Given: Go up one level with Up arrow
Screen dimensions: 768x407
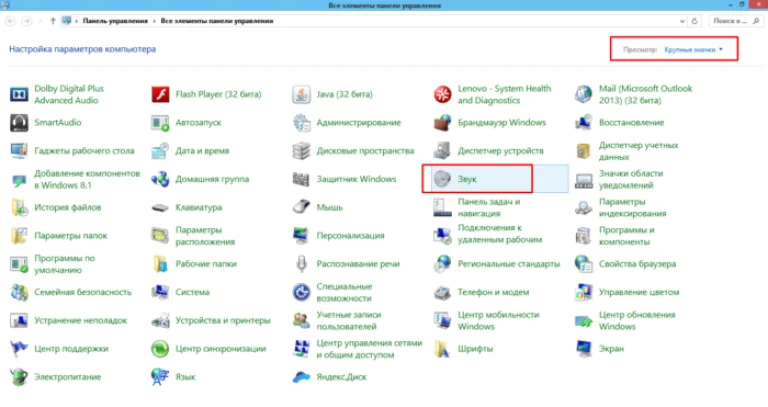Looking at the screenshot, I should point(53,21).
